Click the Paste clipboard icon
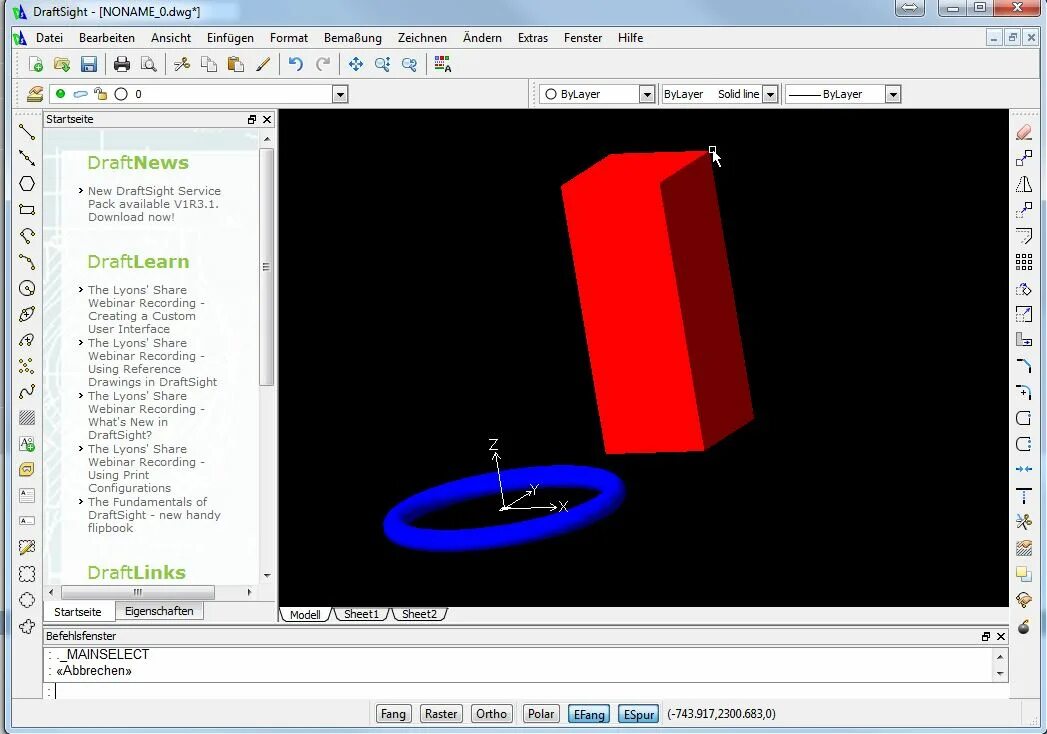1047x734 pixels. [x=235, y=64]
